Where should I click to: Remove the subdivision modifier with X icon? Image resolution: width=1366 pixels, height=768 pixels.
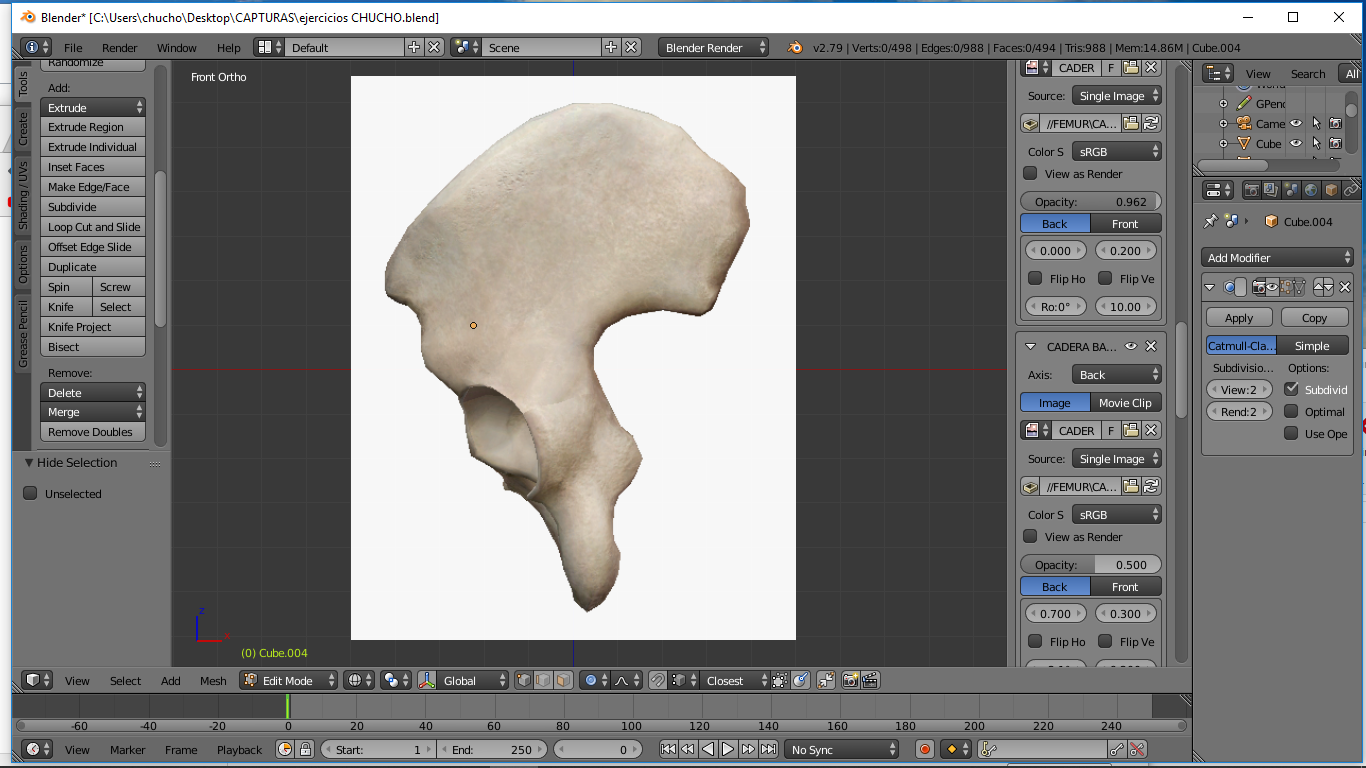(1344, 287)
